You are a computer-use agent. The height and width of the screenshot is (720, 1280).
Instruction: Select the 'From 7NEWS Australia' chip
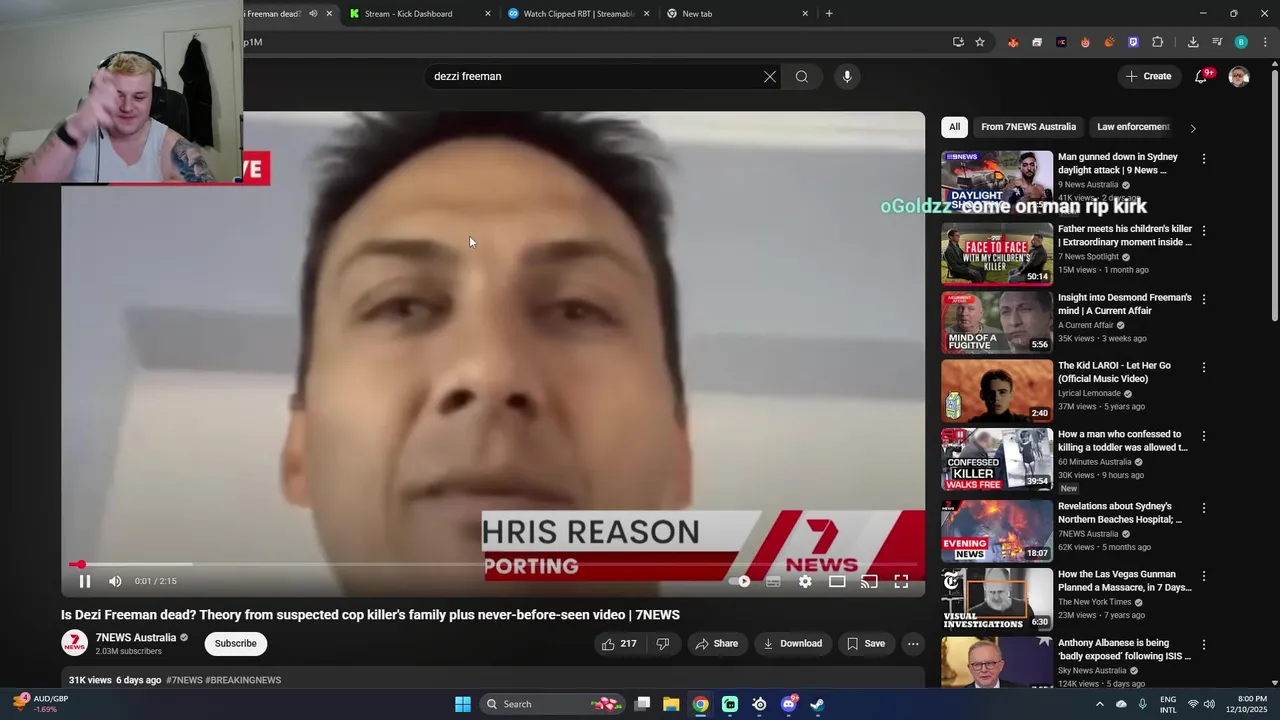1028,127
